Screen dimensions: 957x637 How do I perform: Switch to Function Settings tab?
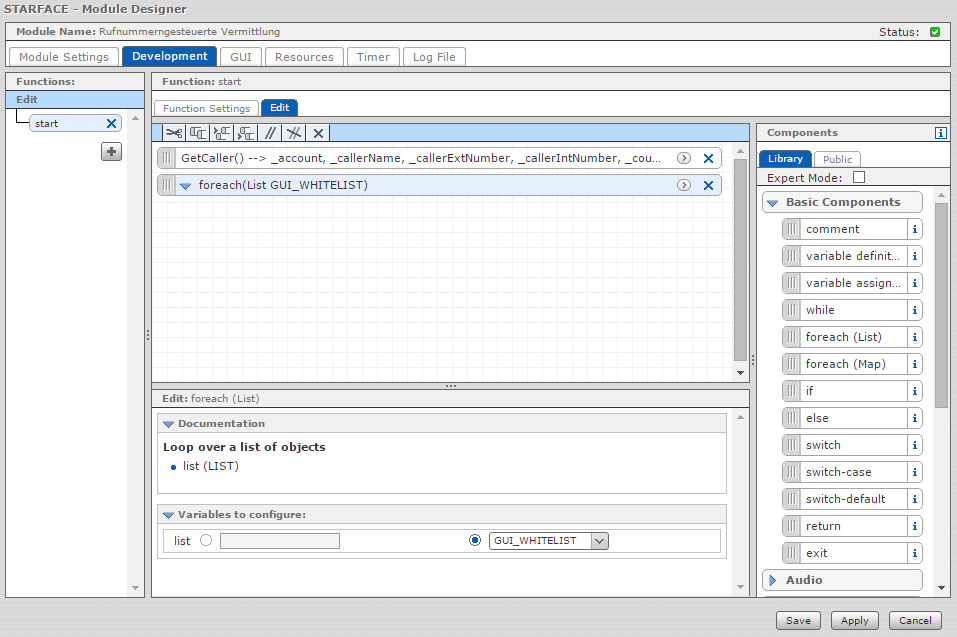(x=206, y=108)
